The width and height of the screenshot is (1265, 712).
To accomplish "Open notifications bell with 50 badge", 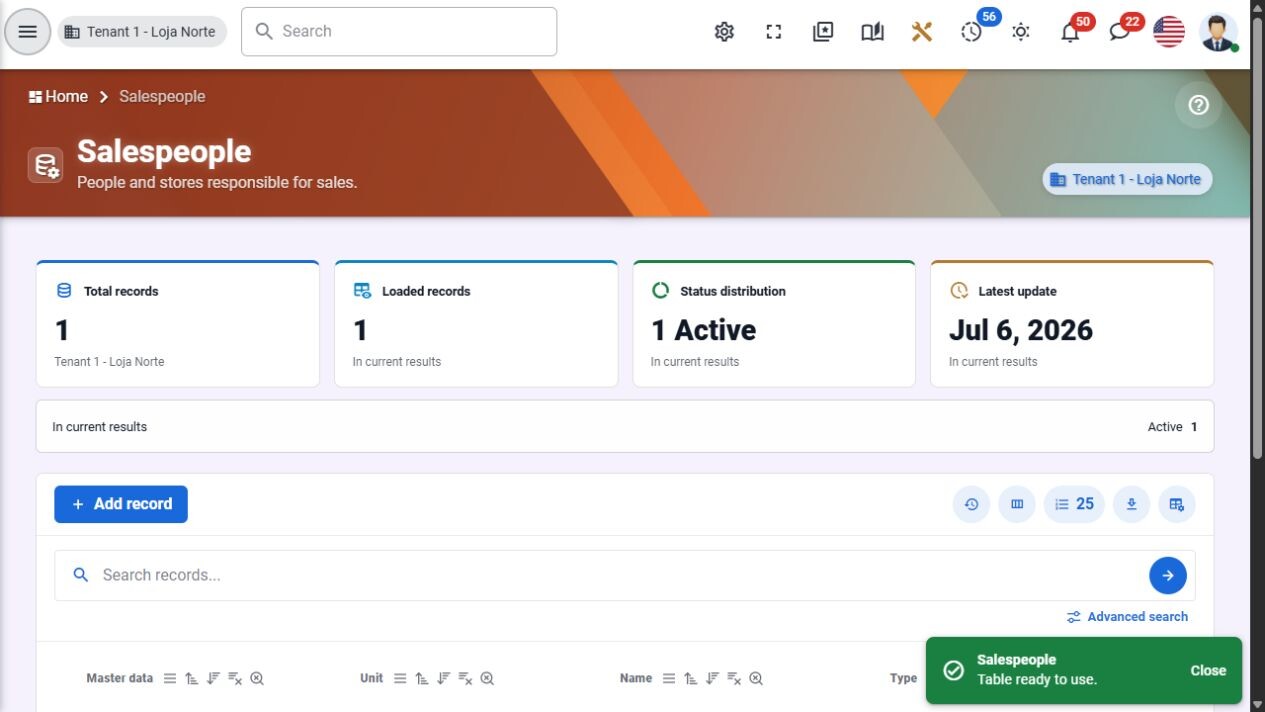I will click(1070, 32).
